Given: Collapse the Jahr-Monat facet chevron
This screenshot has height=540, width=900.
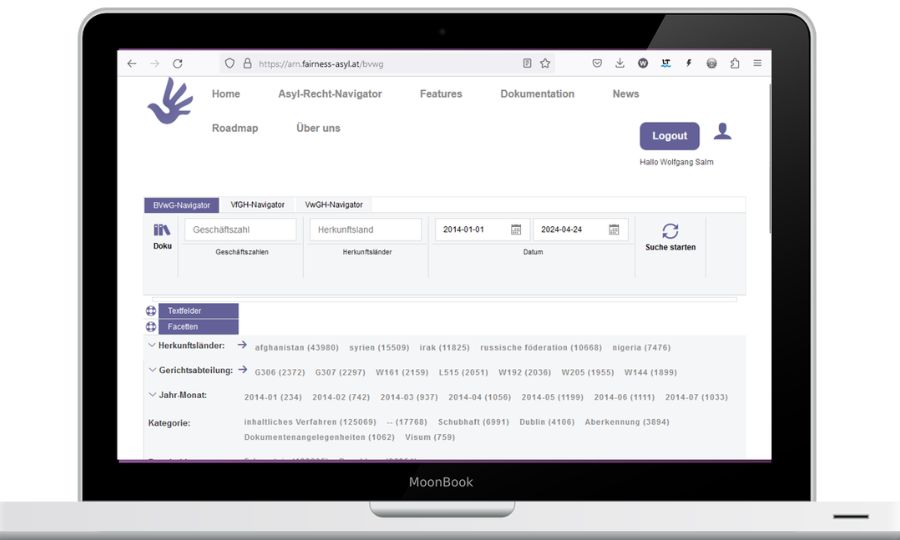Looking at the screenshot, I should point(152,394).
